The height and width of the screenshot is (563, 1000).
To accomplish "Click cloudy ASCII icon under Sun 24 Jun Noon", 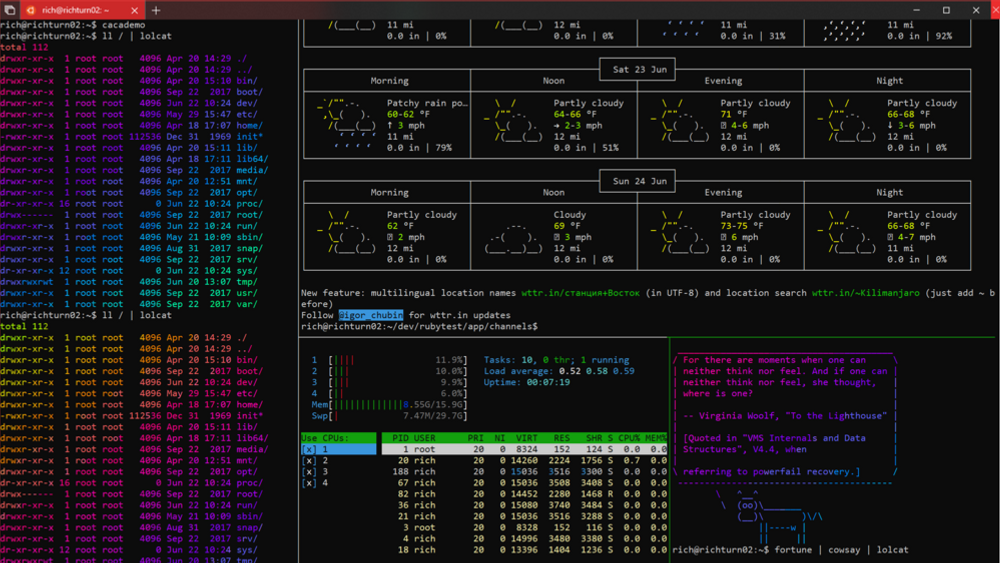I will (x=513, y=237).
